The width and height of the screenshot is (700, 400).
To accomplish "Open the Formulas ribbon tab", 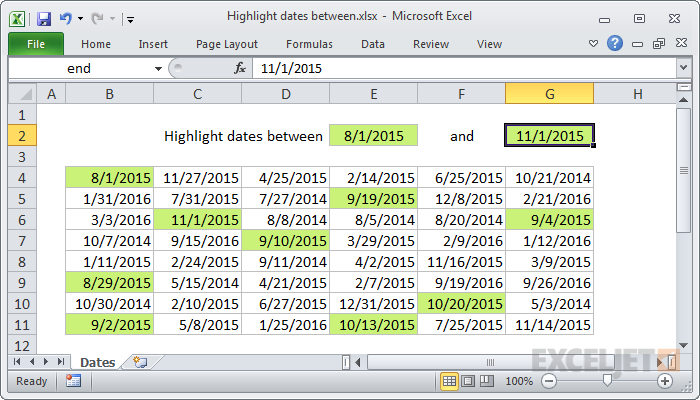I will point(309,44).
